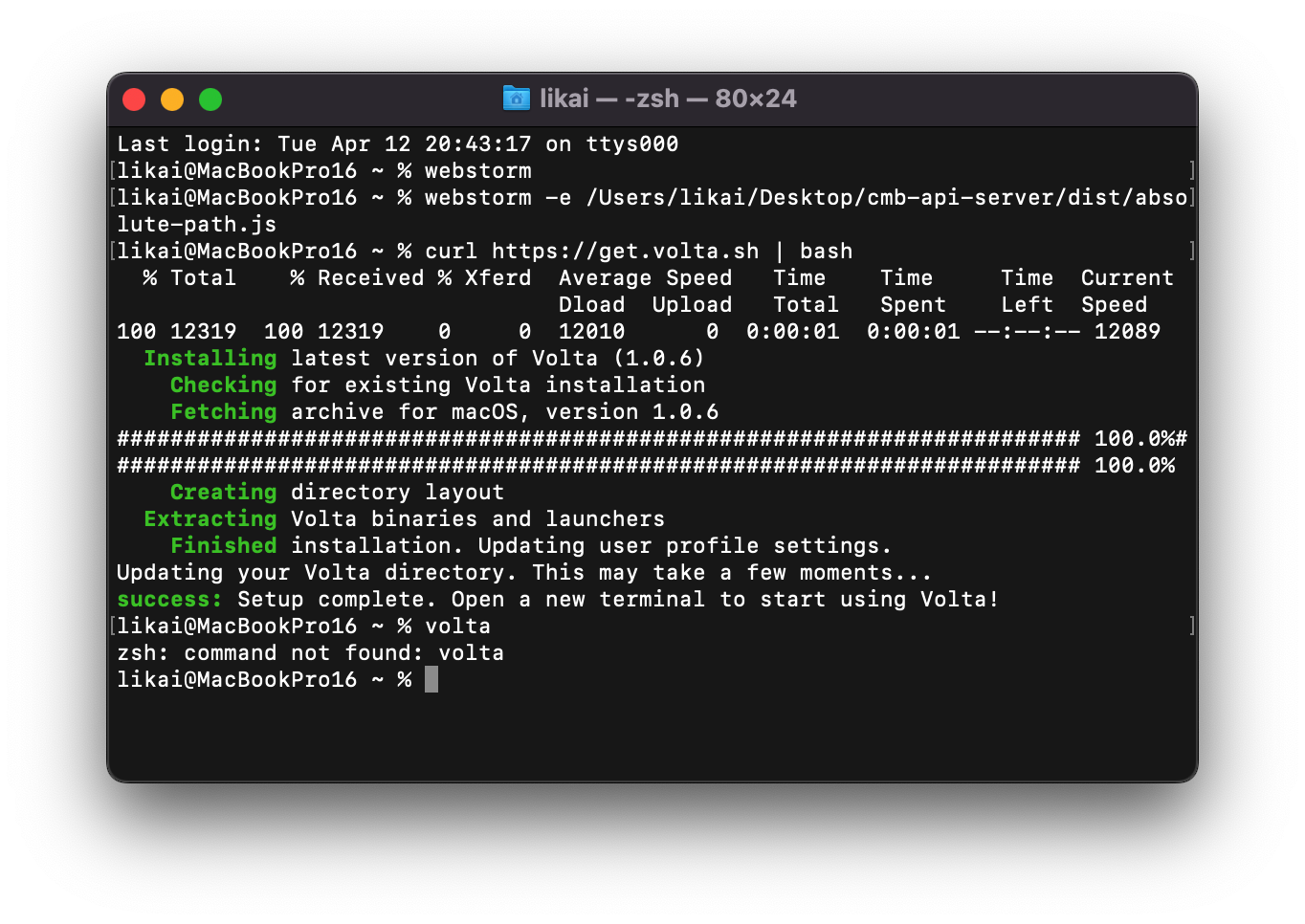Click the blinking cursor block at the prompt
This screenshot has height=924, width=1305.
pos(431,679)
